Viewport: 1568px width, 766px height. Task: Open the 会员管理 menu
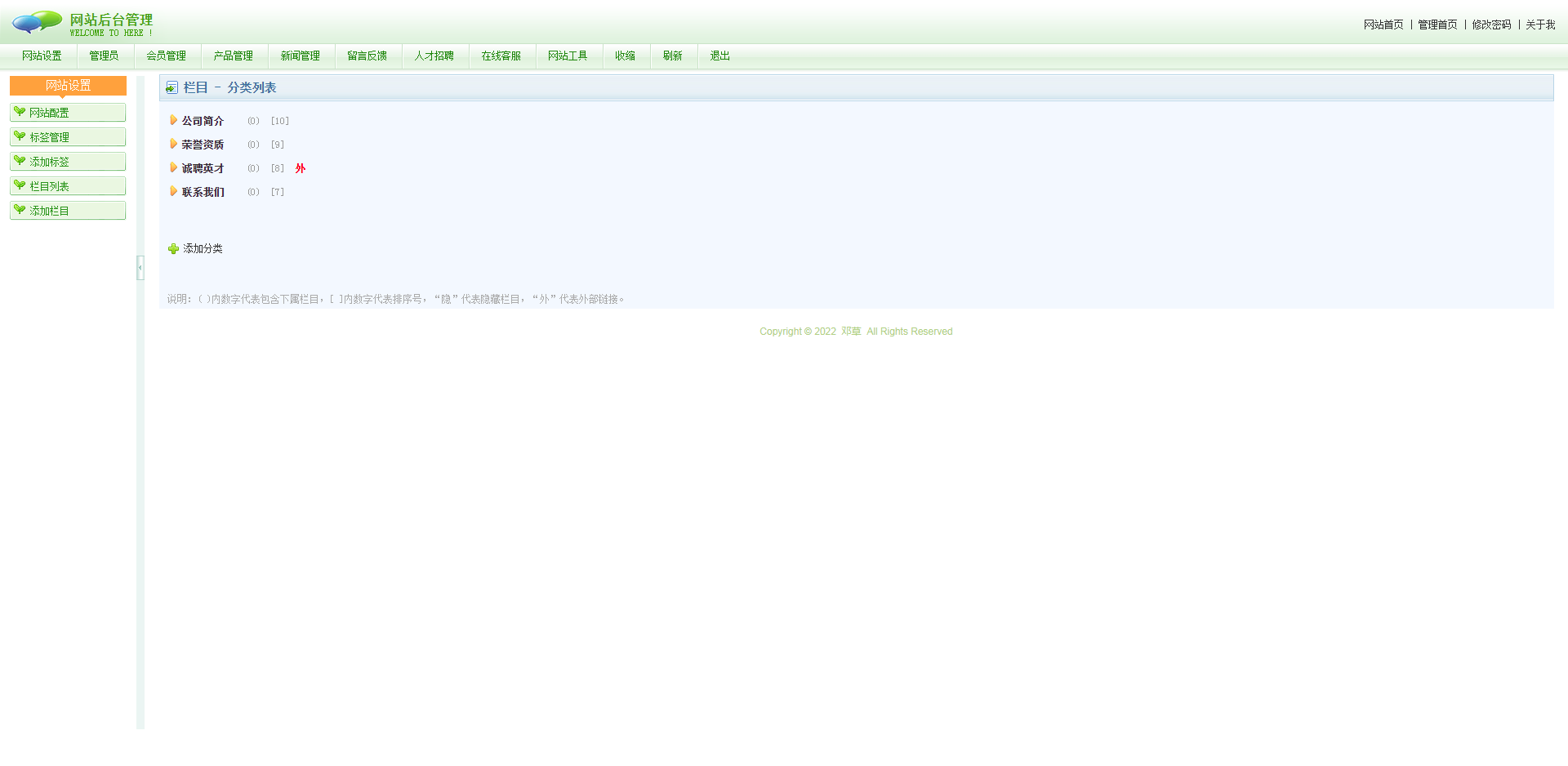167,56
